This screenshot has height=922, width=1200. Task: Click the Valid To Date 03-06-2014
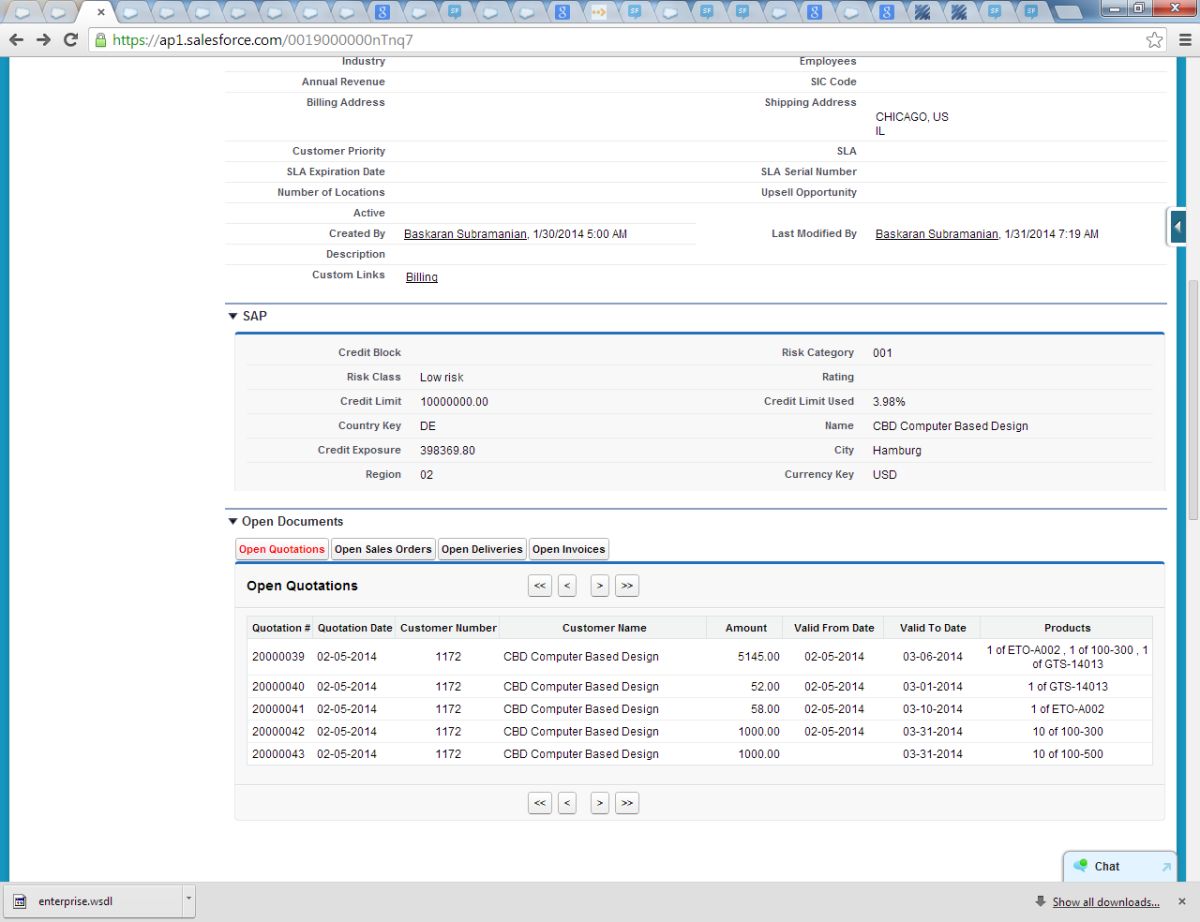933,657
